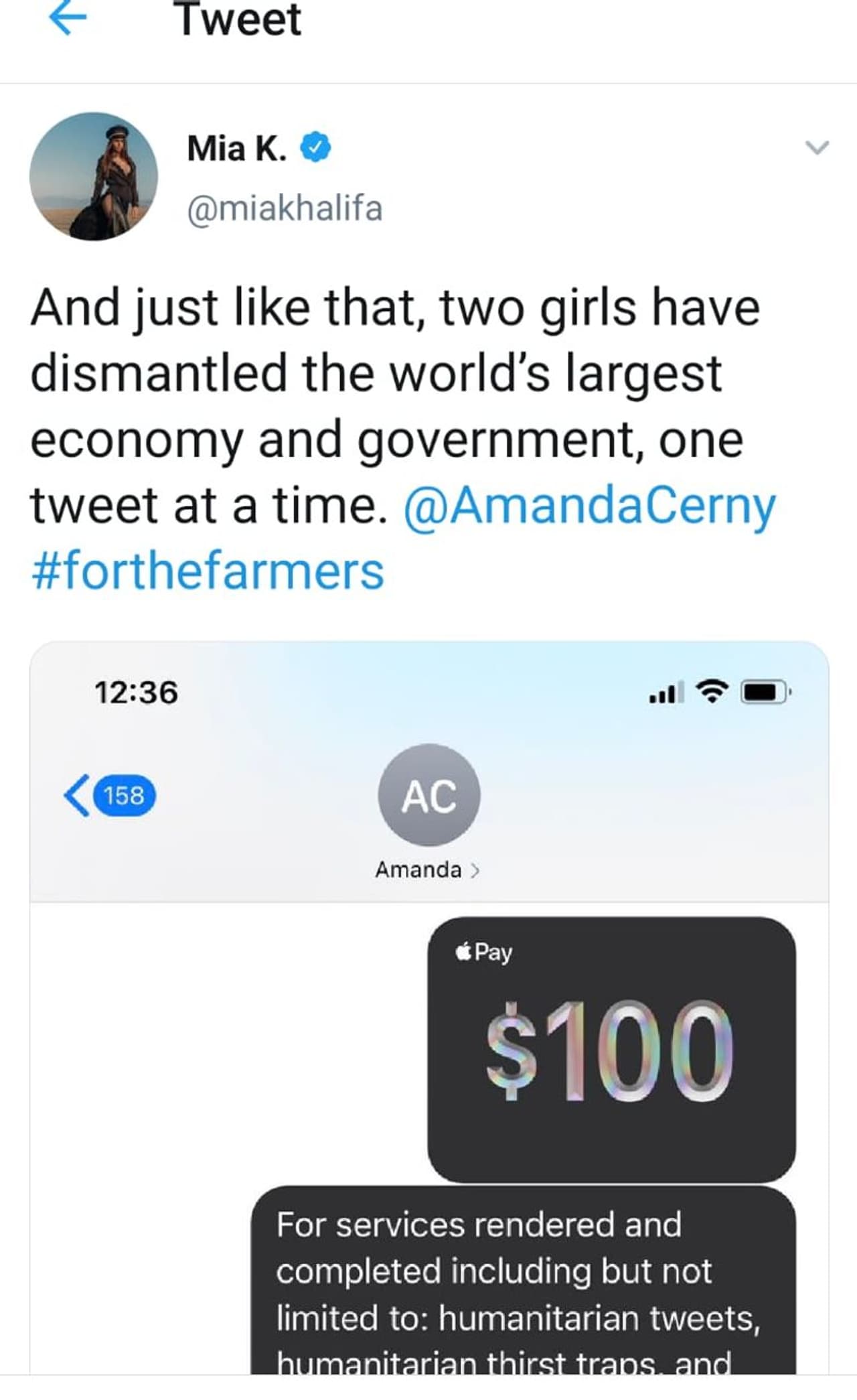The image size is (857, 1400).
Task: Tap the blue Messages back chevron
Action: coord(76,795)
